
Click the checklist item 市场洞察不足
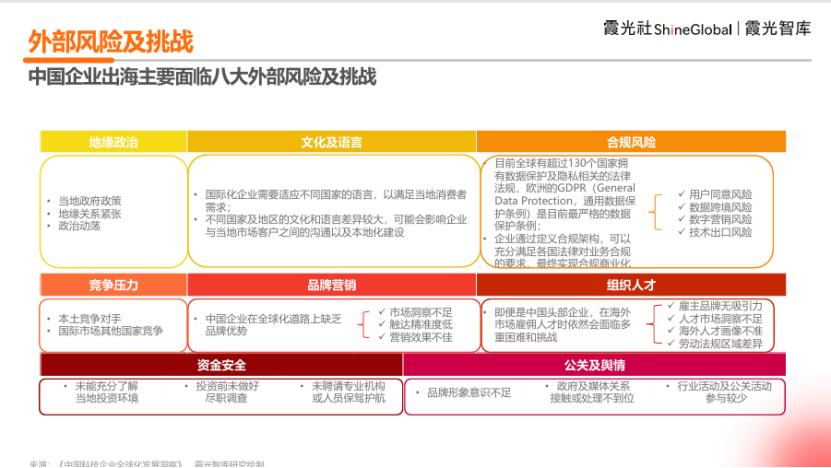click(421, 312)
